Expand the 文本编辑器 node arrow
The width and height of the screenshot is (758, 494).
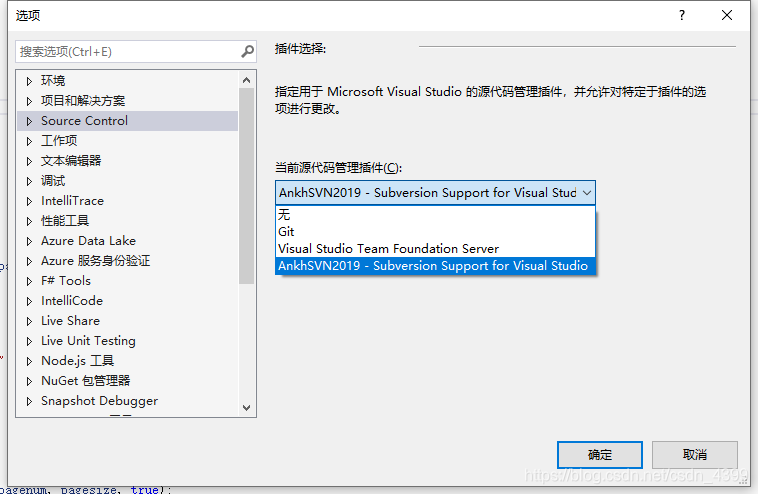29,161
